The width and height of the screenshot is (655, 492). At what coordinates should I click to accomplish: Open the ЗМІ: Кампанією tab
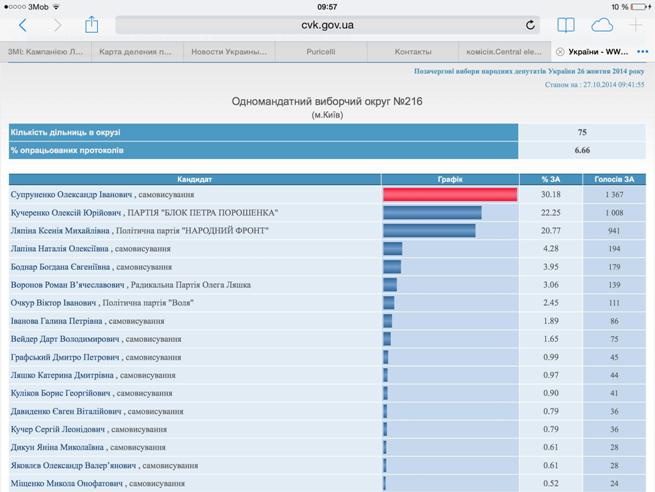tap(46, 51)
